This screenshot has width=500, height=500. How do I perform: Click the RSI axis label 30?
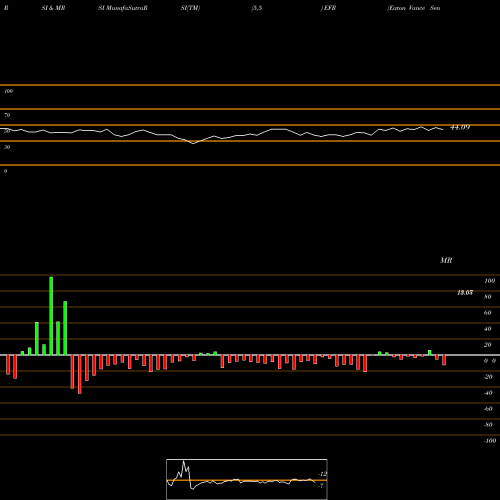(7, 147)
